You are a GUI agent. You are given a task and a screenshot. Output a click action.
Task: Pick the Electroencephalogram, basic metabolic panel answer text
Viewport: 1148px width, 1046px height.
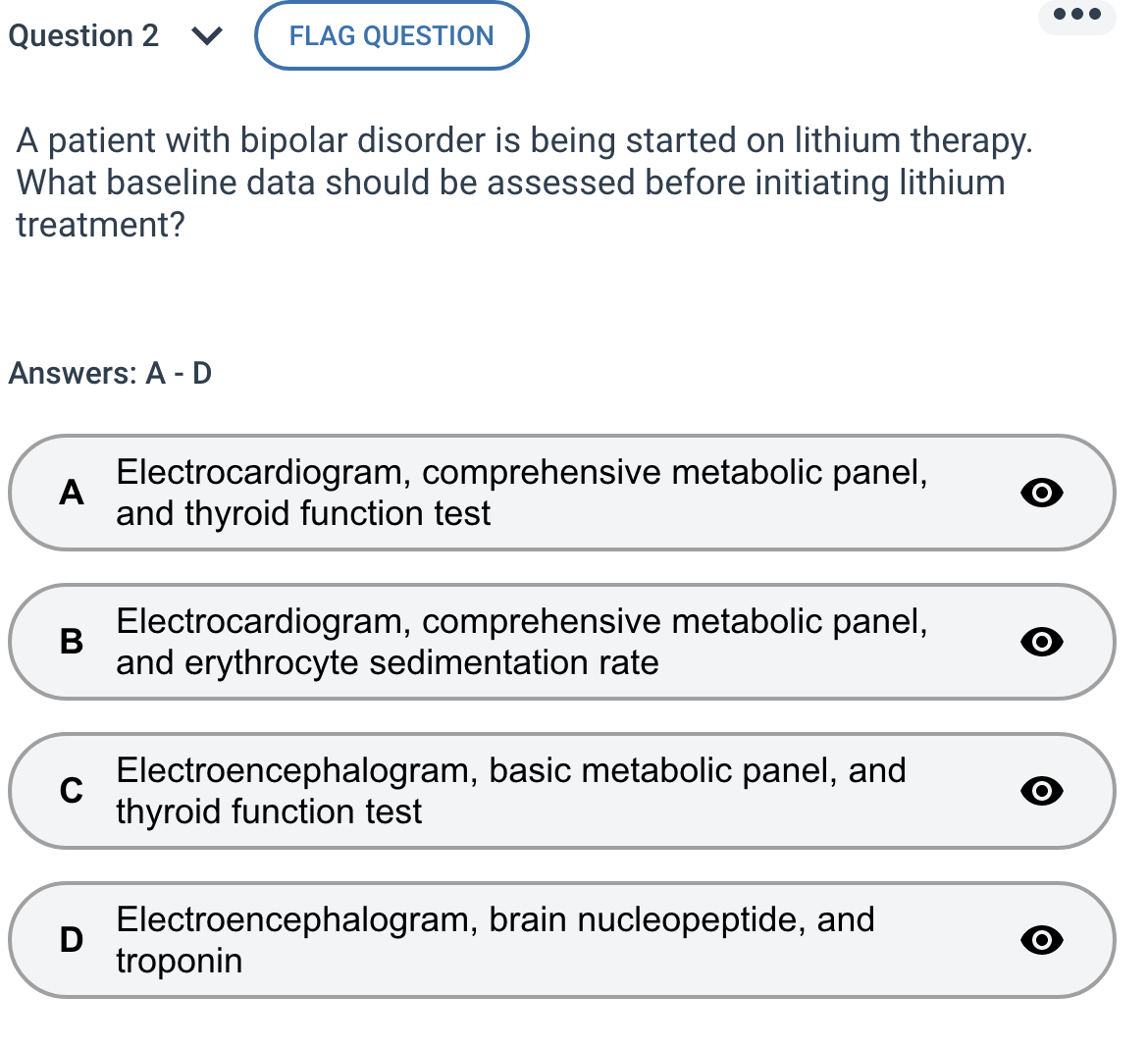coord(510,791)
